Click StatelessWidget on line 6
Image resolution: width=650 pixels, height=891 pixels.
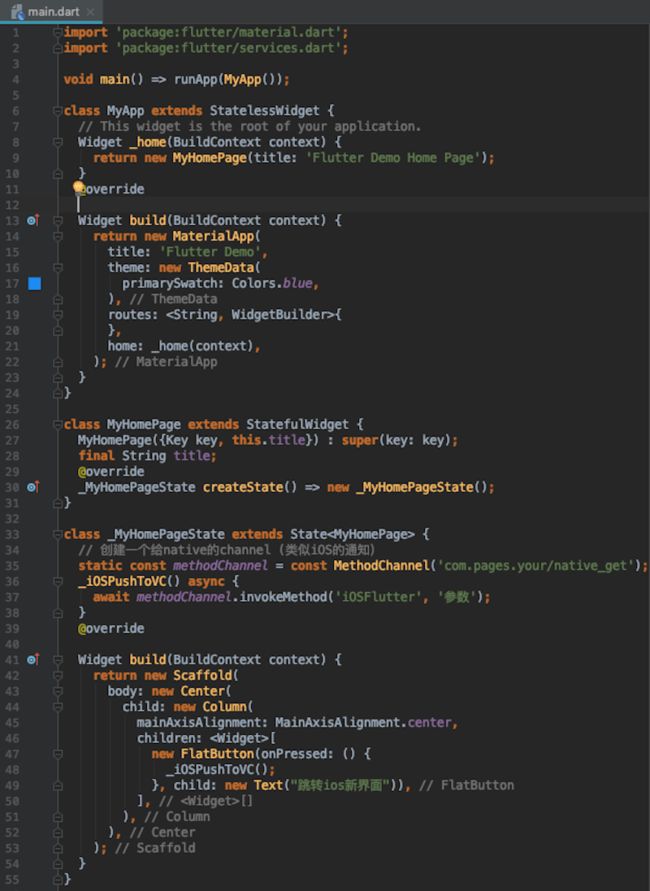264,111
